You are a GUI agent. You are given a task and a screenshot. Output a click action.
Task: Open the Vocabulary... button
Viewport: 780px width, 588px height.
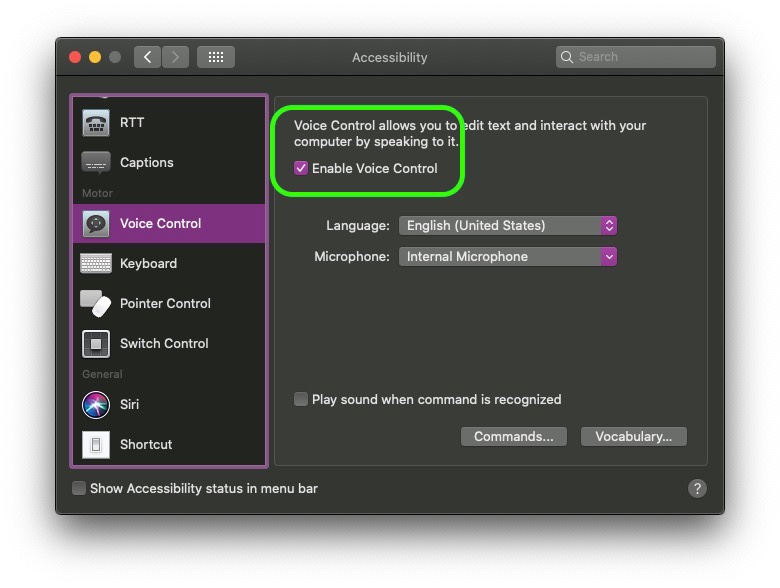tap(634, 437)
